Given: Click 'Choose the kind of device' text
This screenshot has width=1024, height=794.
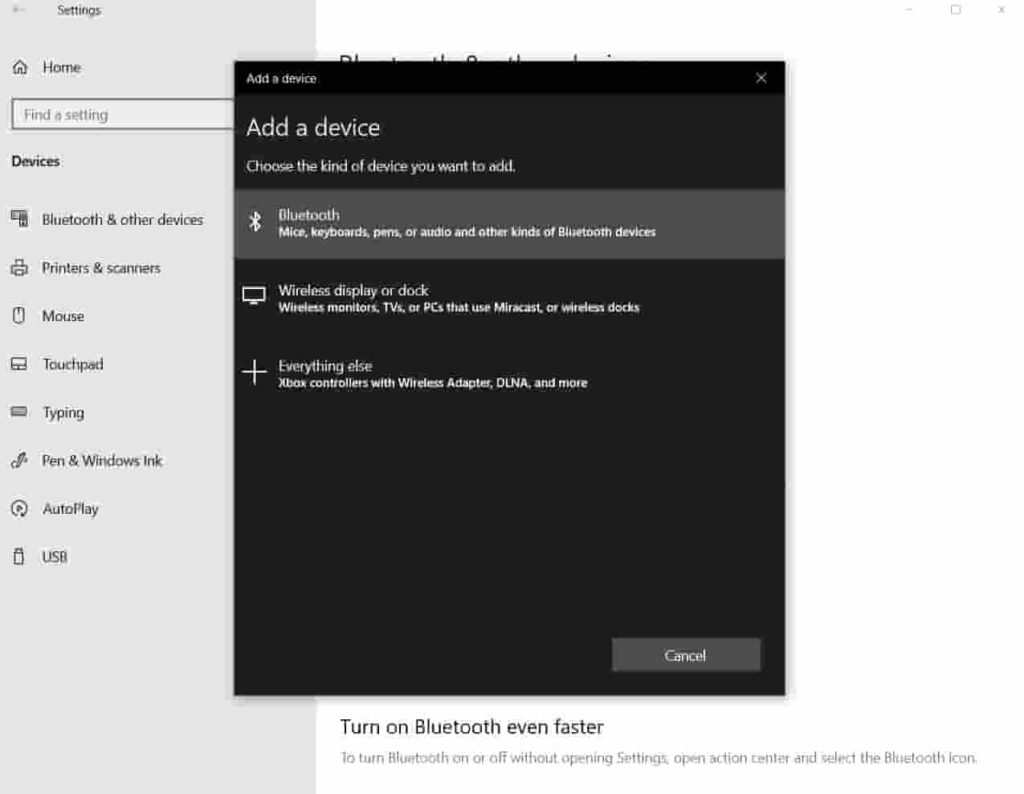Looking at the screenshot, I should (x=381, y=166).
